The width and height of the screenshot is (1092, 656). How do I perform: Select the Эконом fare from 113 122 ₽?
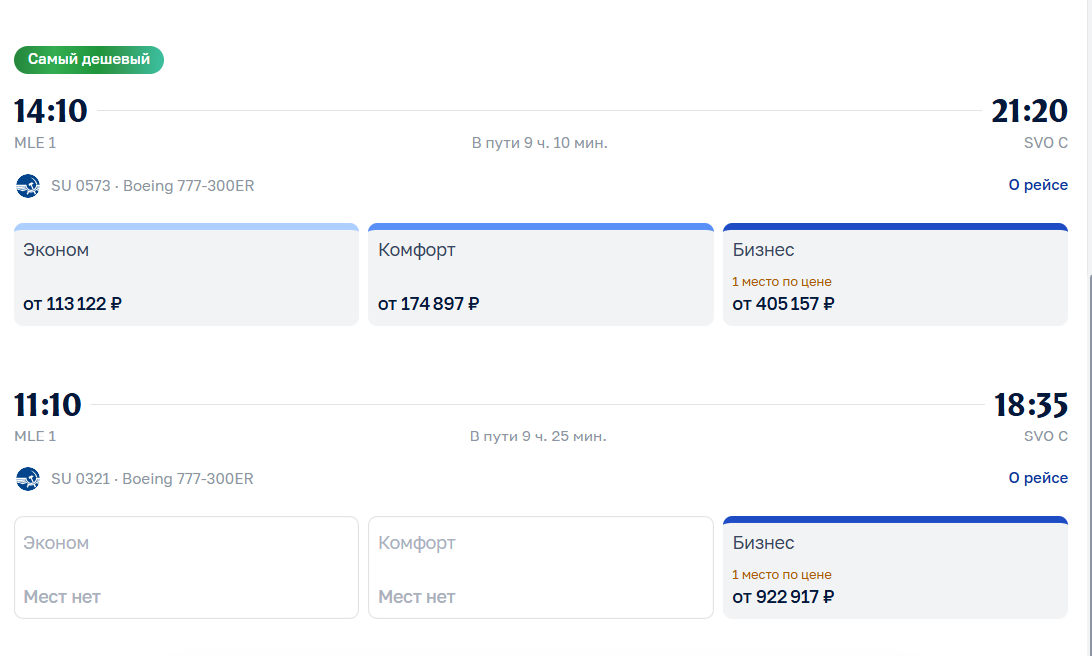tap(186, 275)
